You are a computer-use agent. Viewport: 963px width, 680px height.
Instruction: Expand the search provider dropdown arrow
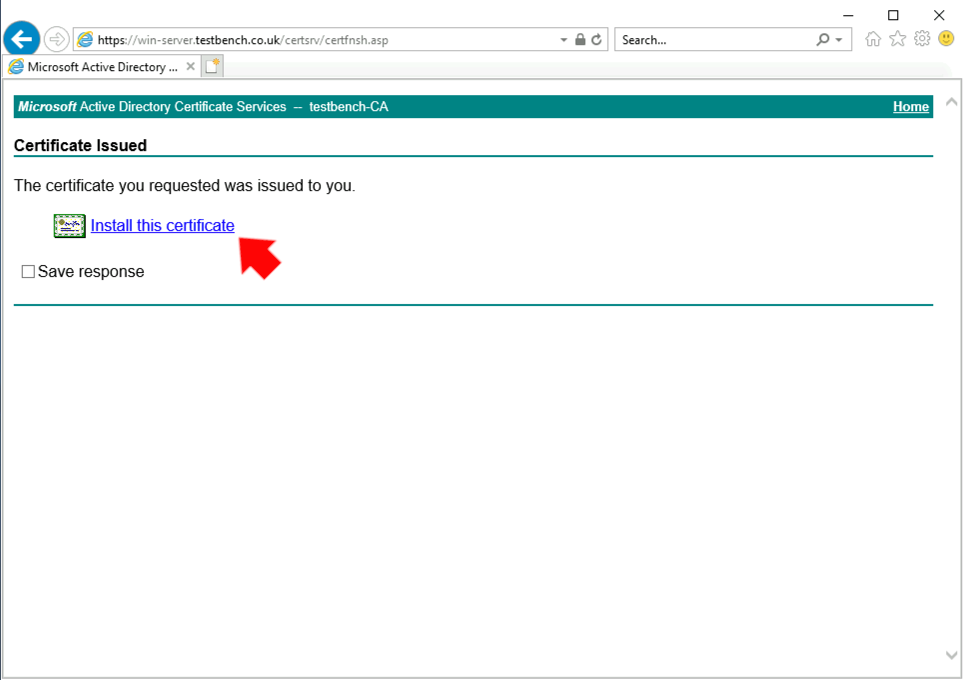coord(839,40)
